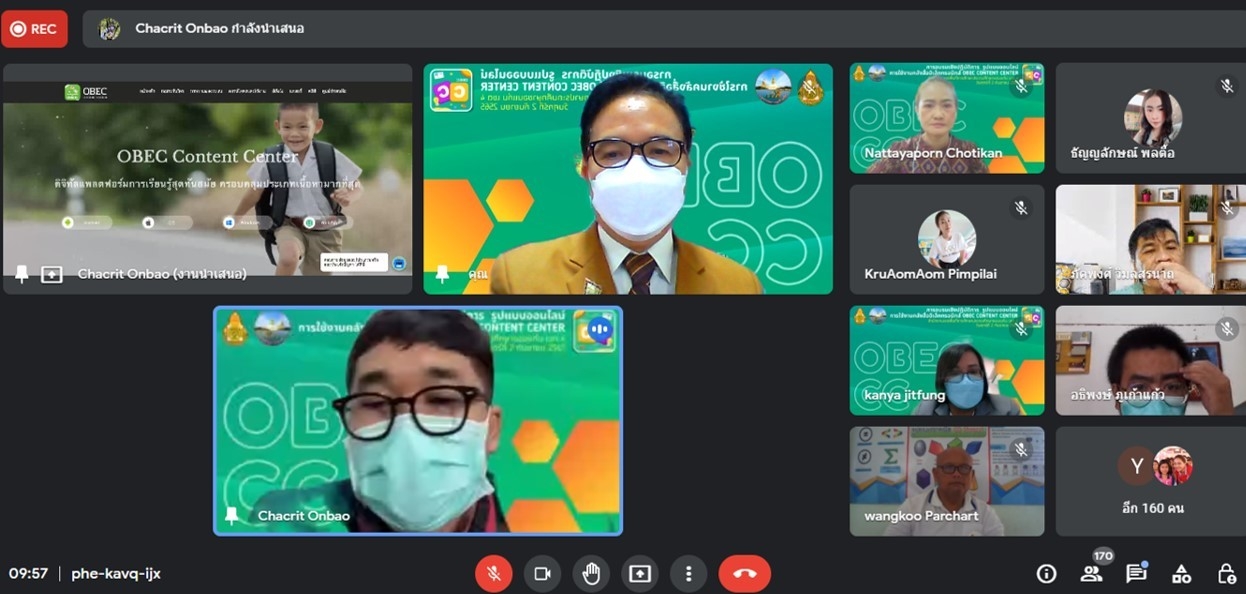Image resolution: width=1246 pixels, height=594 pixels.
Task: Click the pin icon on Chacrit Onbao's video
Action: (232, 515)
